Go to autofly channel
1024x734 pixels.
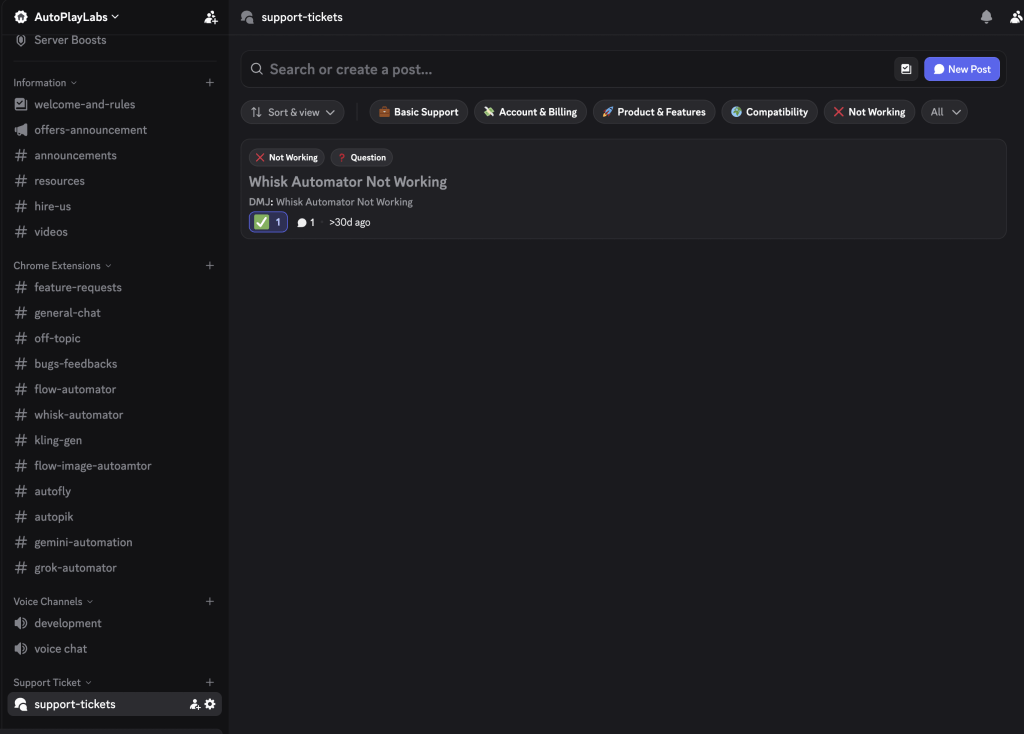114,491
